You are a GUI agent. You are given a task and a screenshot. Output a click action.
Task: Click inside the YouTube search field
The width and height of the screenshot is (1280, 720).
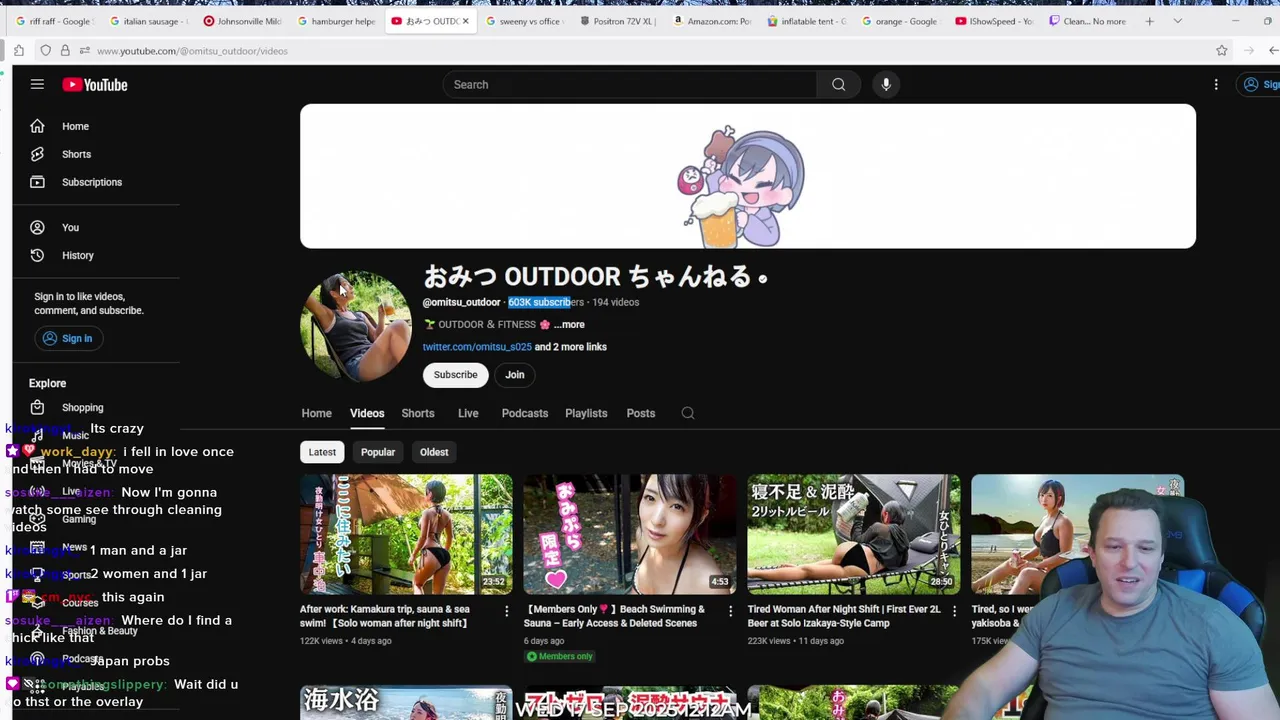[x=630, y=85]
